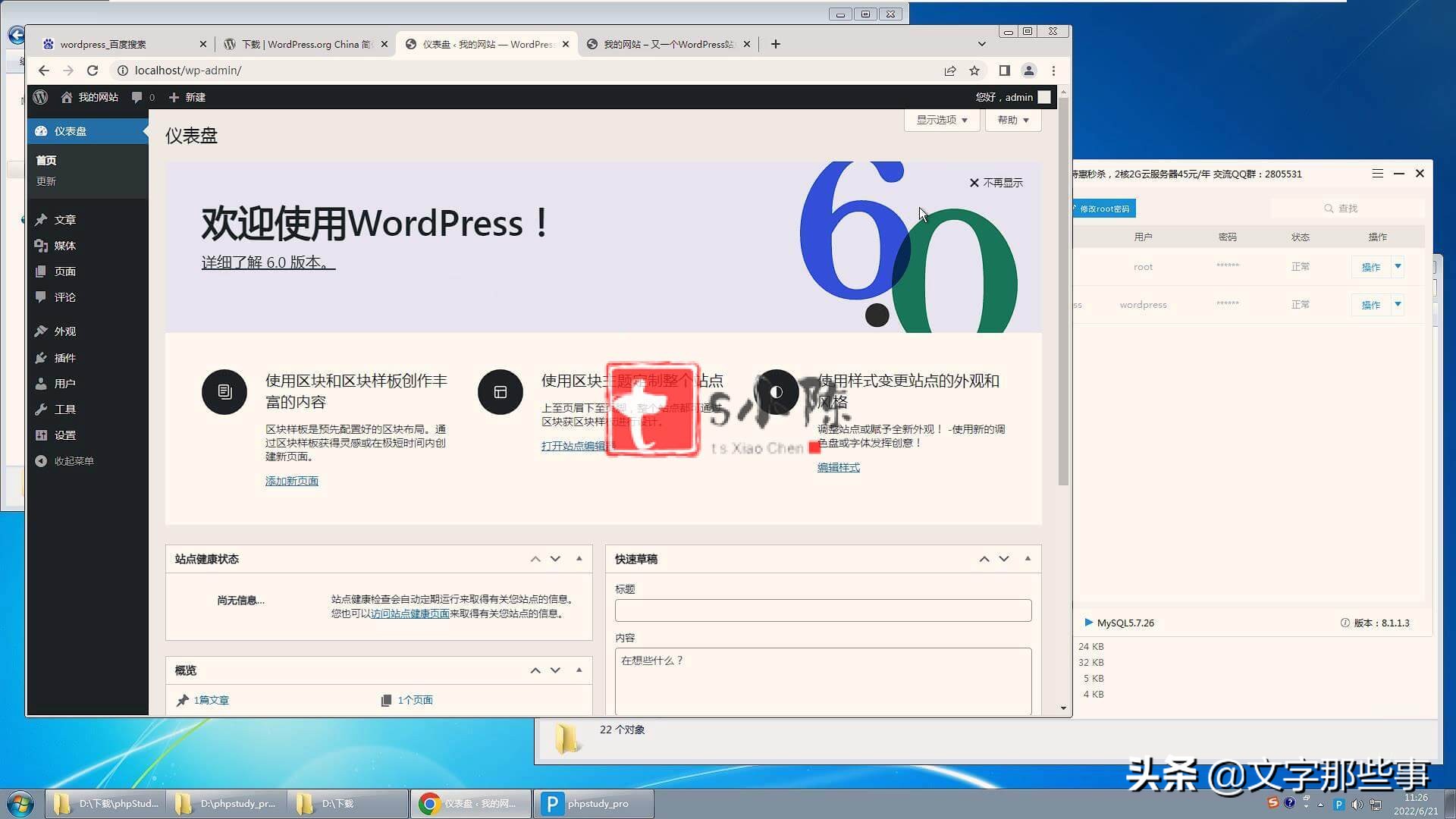Open the 插件 (Plugins) section

click(64, 357)
